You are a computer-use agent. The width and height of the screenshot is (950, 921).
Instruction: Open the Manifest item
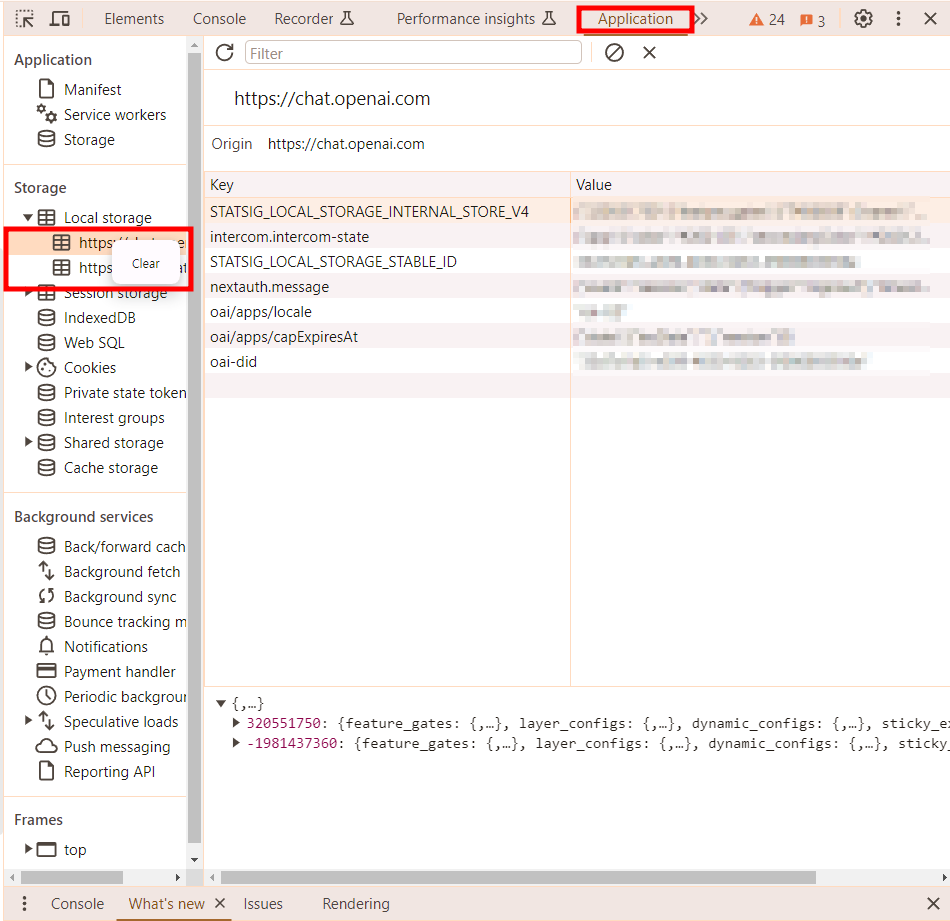(92, 90)
